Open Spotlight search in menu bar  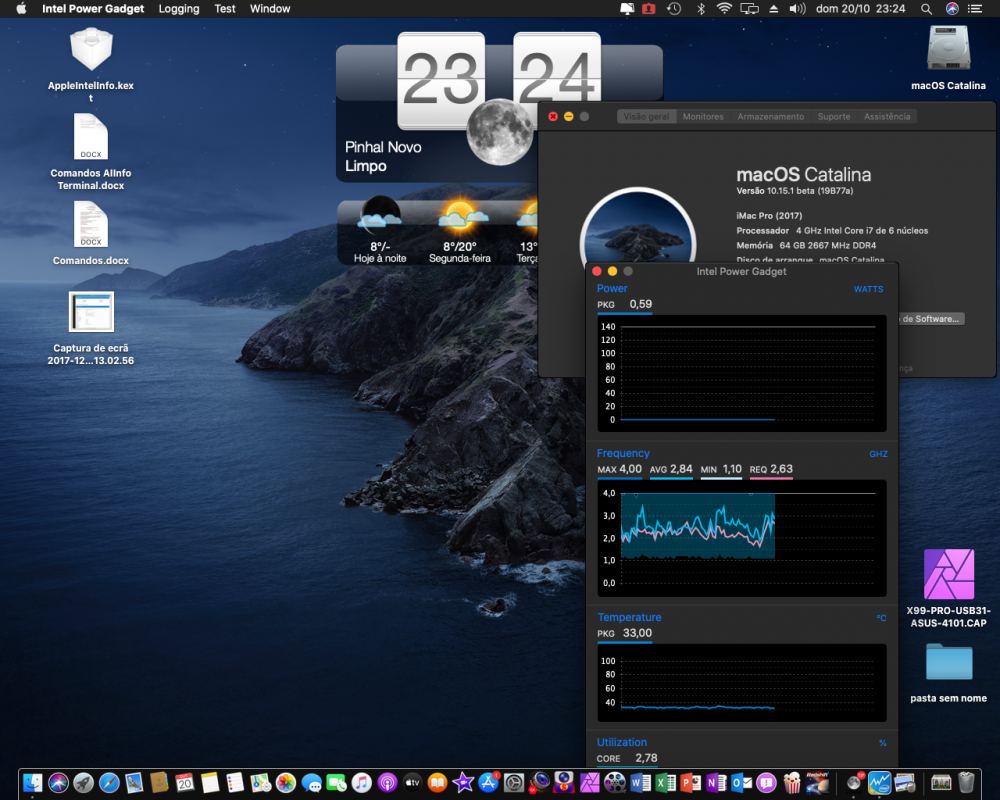[x=926, y=9]
